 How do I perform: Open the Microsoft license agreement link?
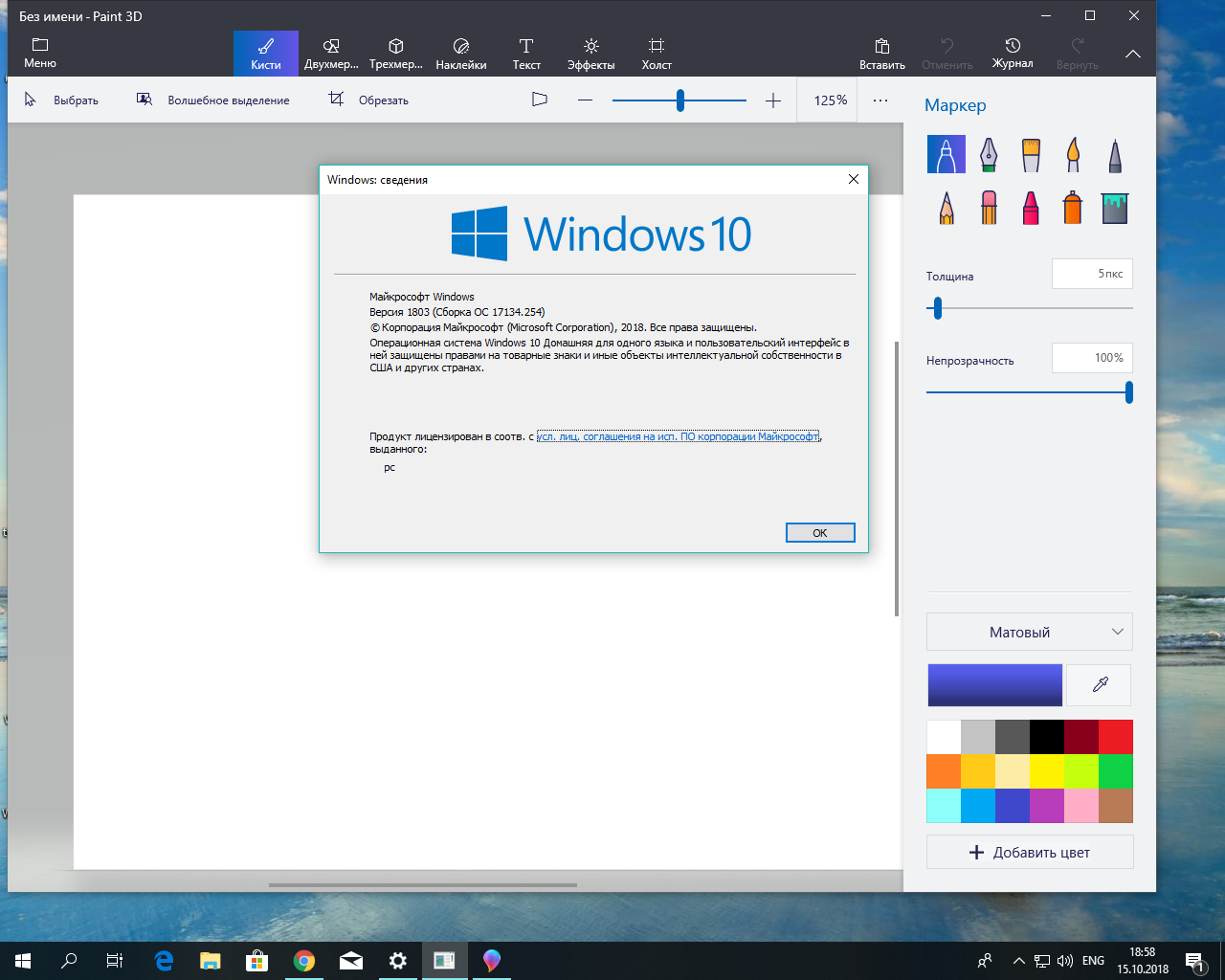[x=678, y=436]
